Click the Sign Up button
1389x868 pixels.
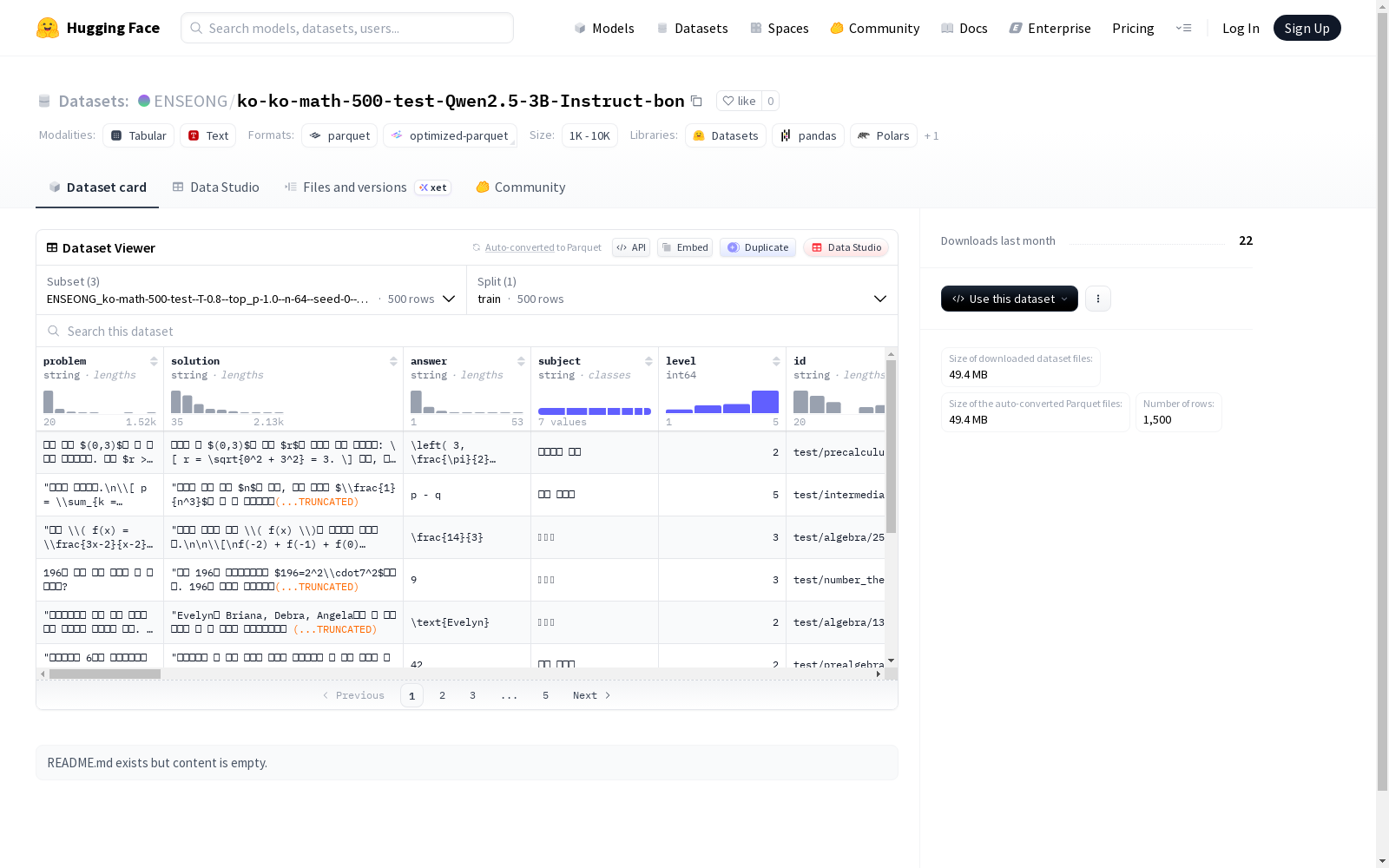(1307, 28)
